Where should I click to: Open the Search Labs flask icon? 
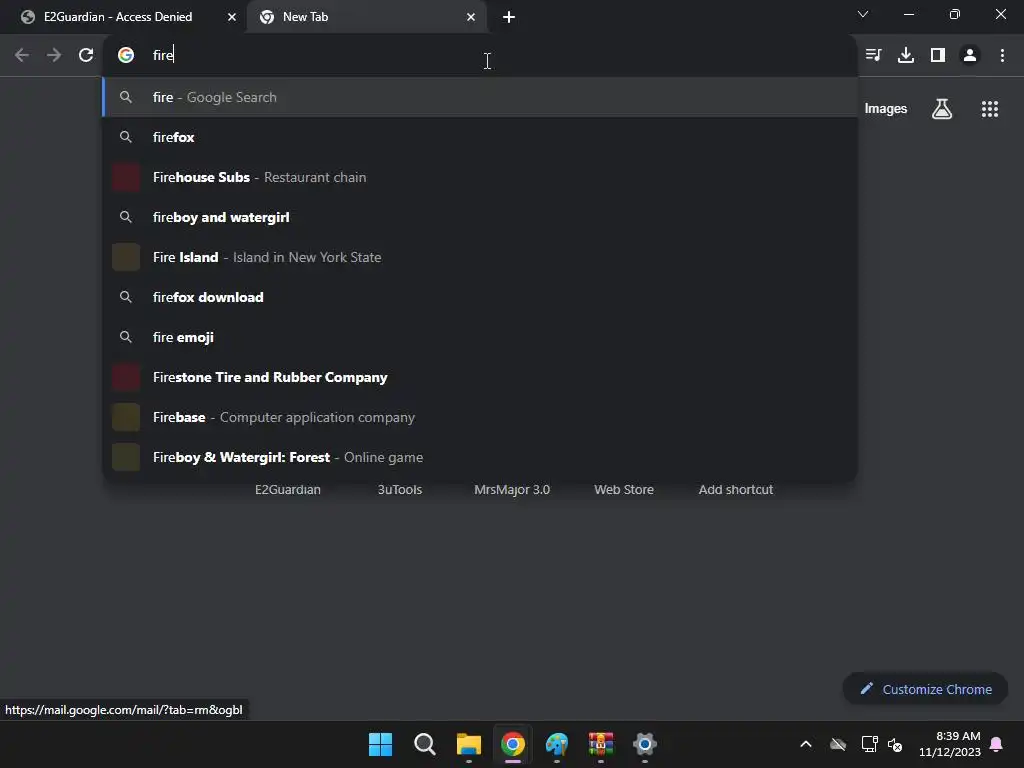942,108
